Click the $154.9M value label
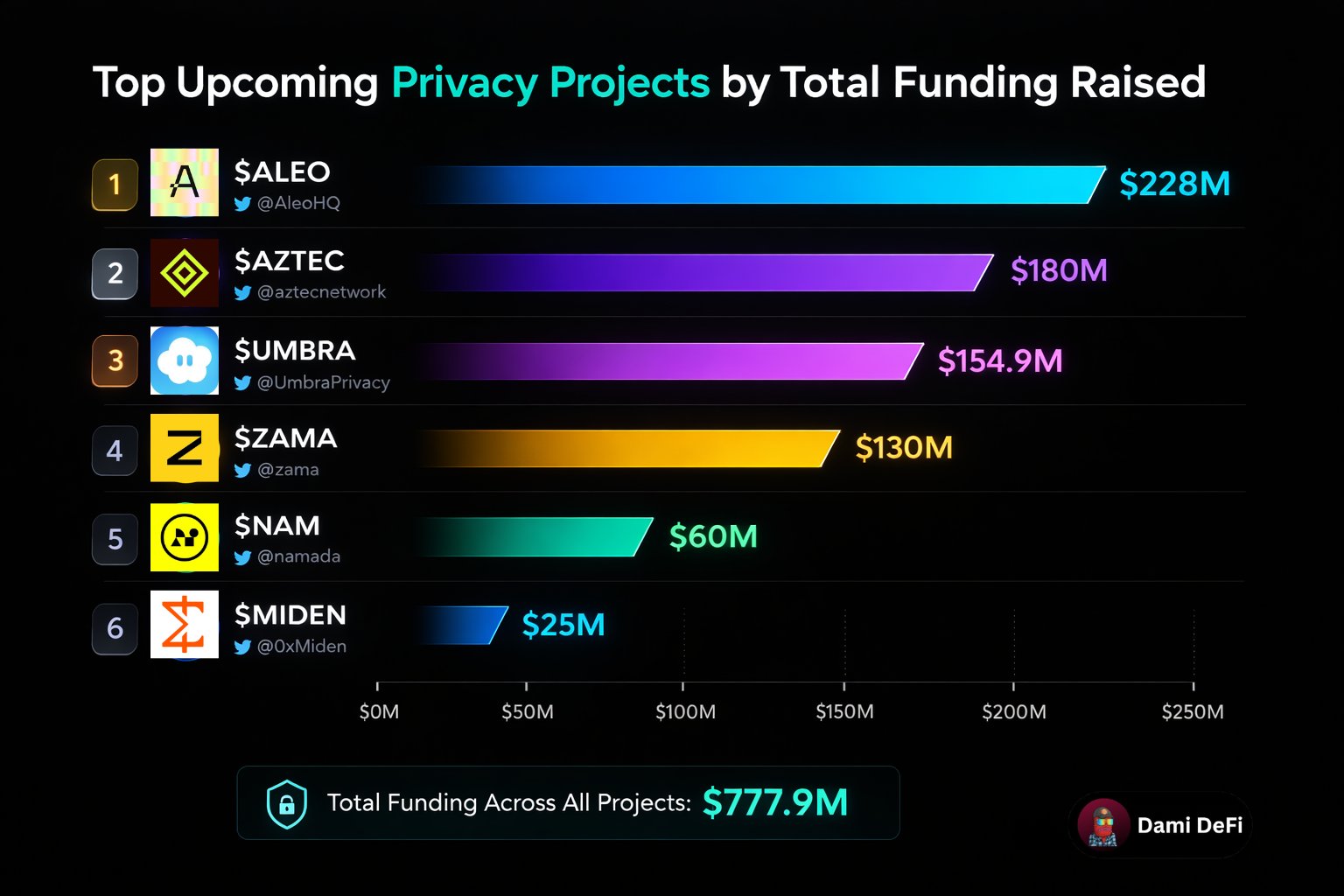The width and height of the screenshot is (1344, 896). pyautogui.click(x=1000, y=360)
